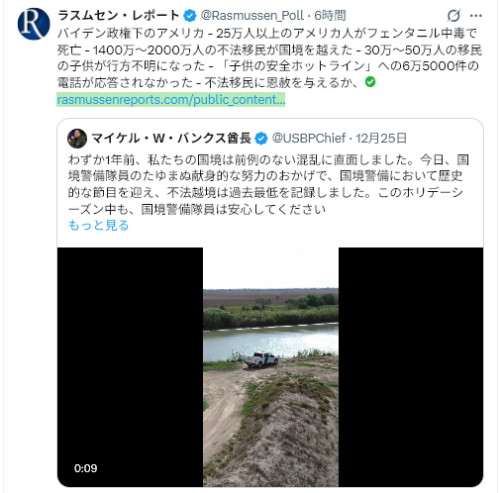
Task: Click the verified badge beside マイケル・W・バンクス酋長
Action: [x=261, y=138]
